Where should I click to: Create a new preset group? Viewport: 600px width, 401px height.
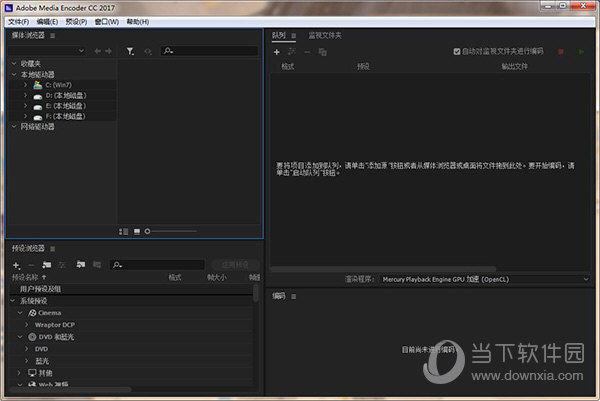47,264
